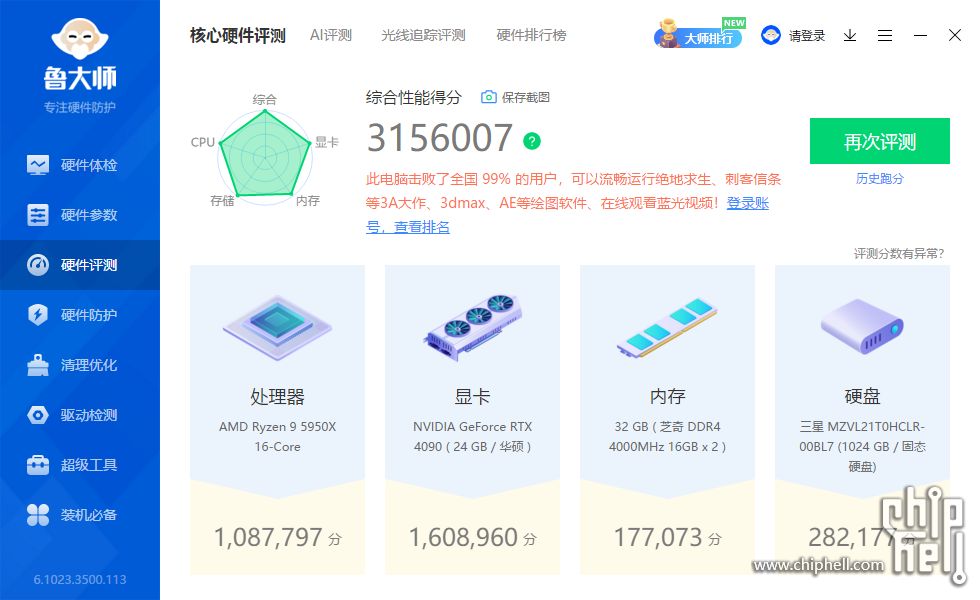Click the 专注硬件防护 slogan

pyautogui.click(x=80, y=108)
